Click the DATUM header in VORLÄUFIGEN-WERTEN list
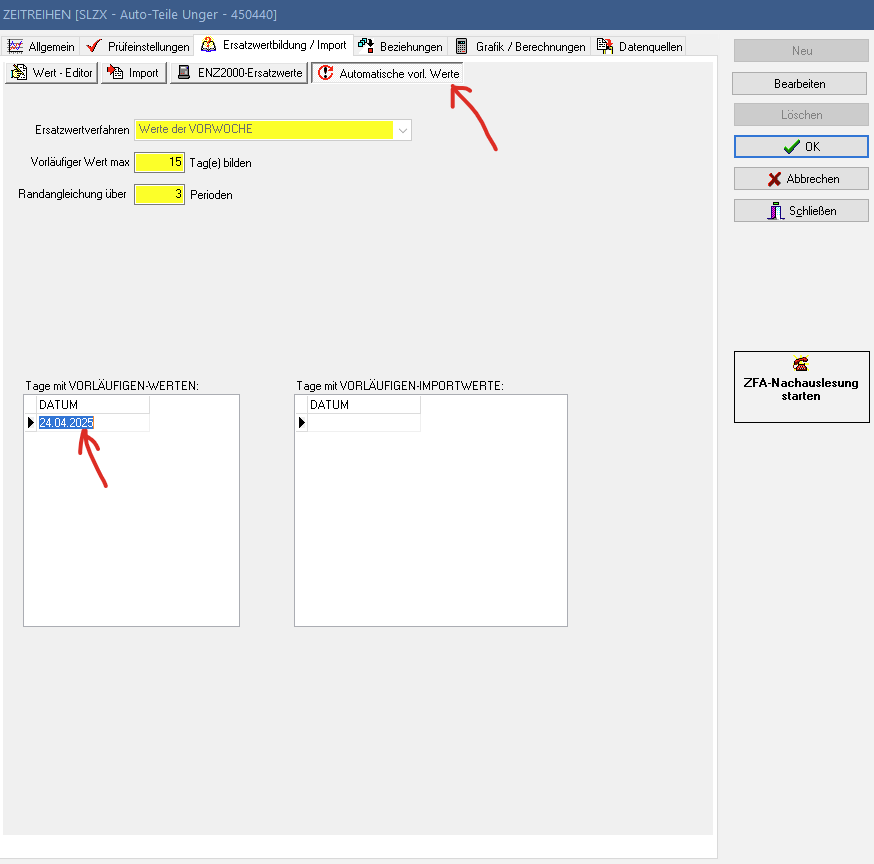The width and height of the screenshot is (874, 864). [92, 404]
